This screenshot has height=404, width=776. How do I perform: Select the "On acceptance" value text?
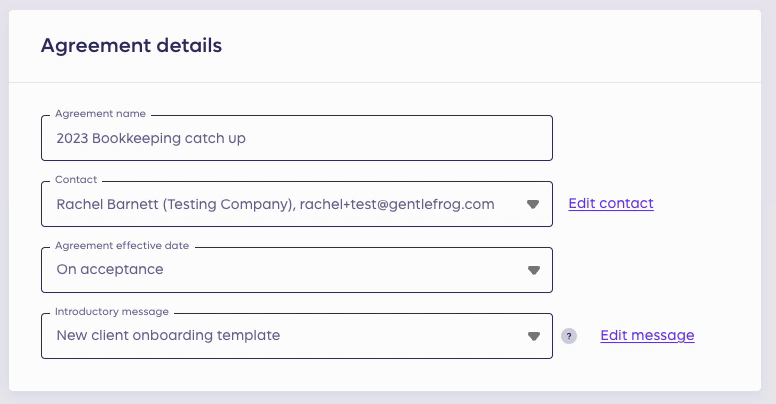coord(110,269)
